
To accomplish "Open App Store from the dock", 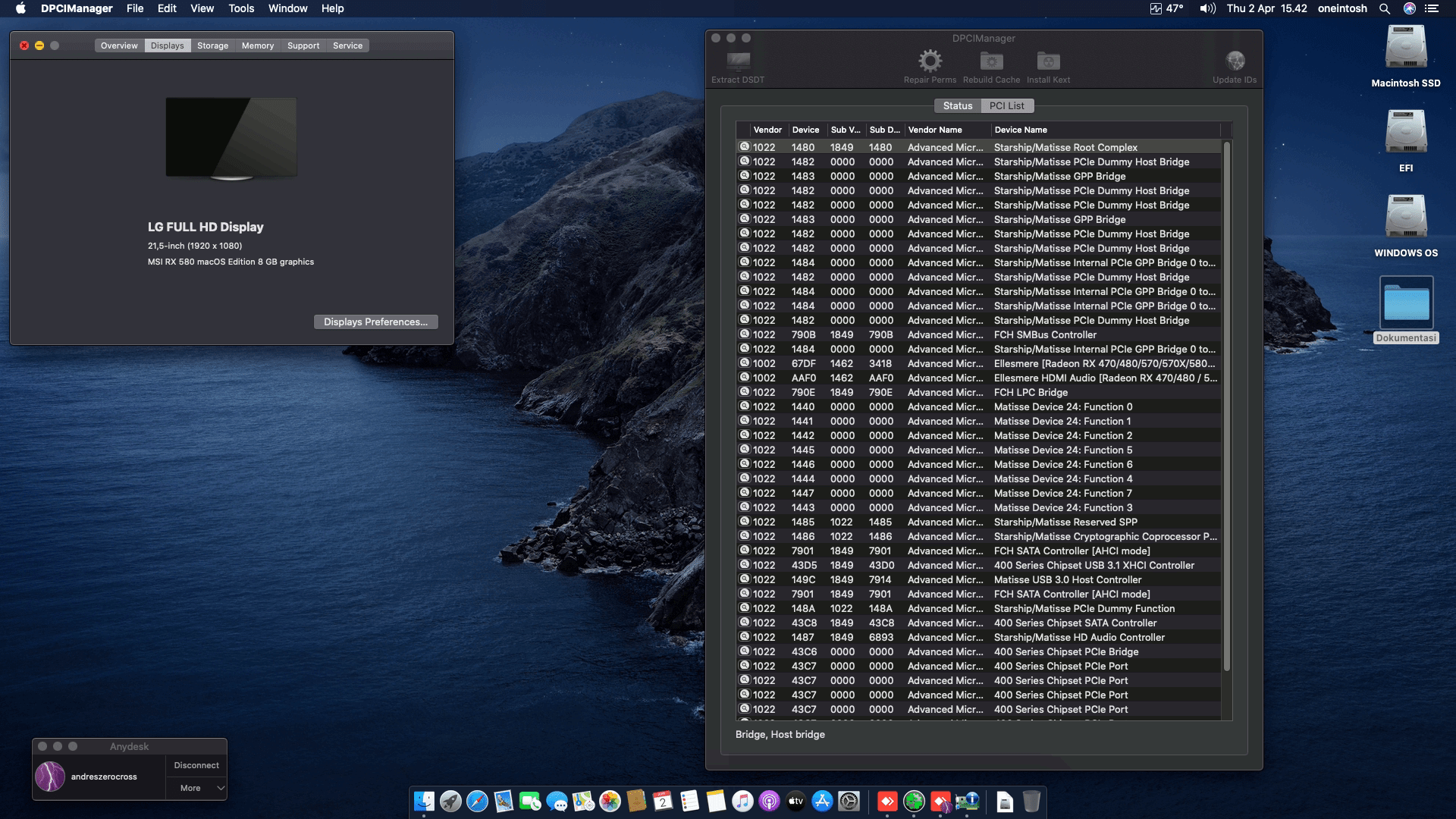I will point(822,801).
